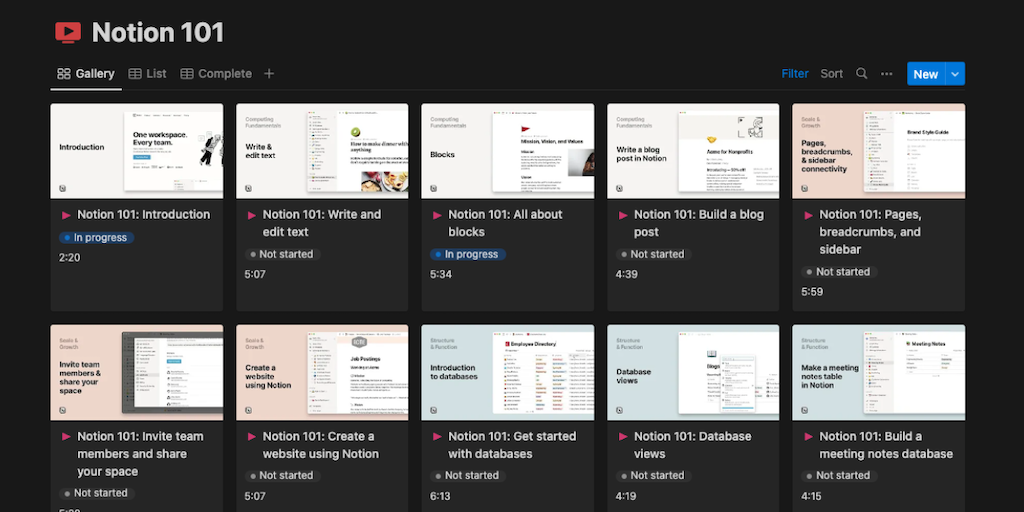Click the Notion 101 page heading
The image size is (1024, 512).
[158, 32]
